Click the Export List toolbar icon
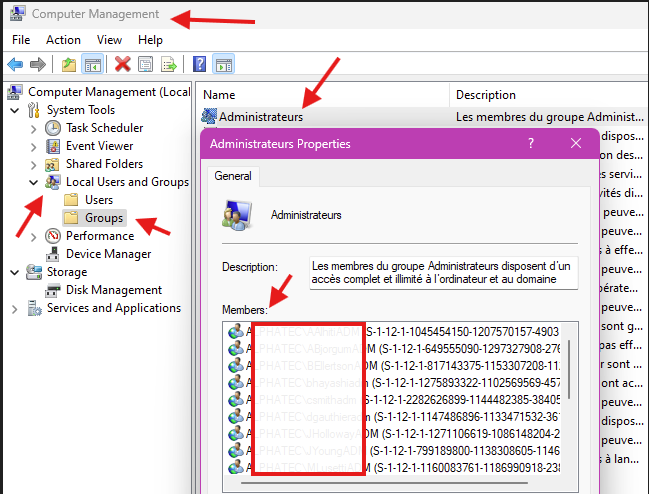This screenshot has width=649, height=494. 169,65
